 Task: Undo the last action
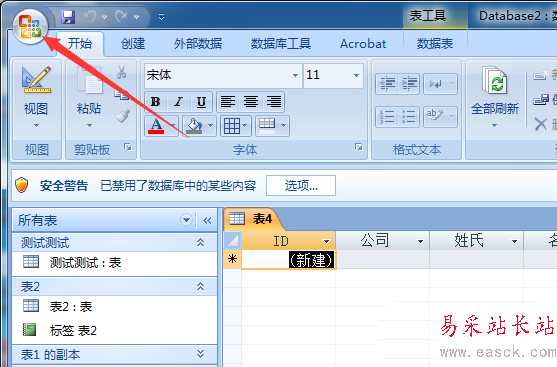coord(91,16)
